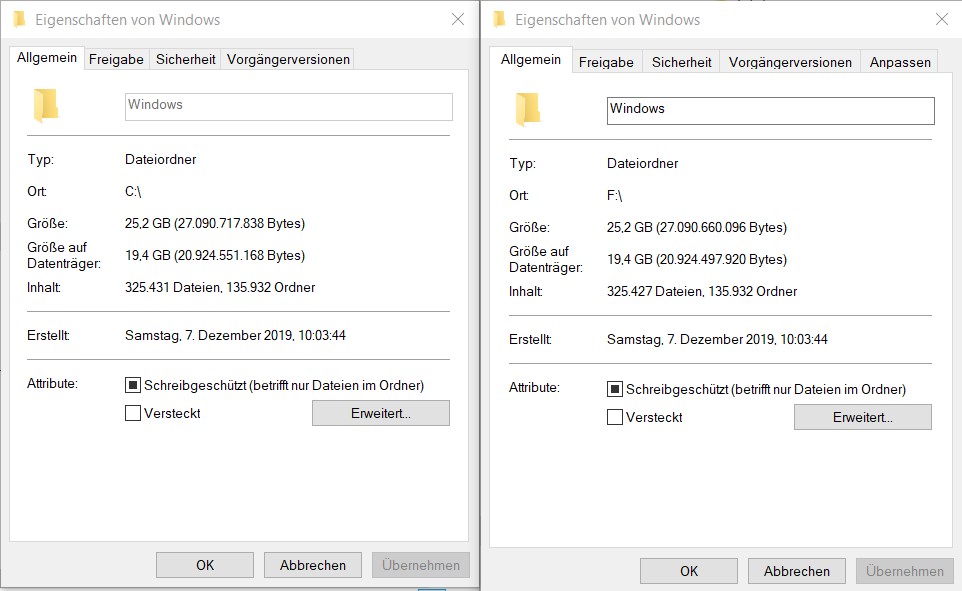Open Freigabe tab in the left (C:\) dialog
962x591 pixels.
coord(116,60)
